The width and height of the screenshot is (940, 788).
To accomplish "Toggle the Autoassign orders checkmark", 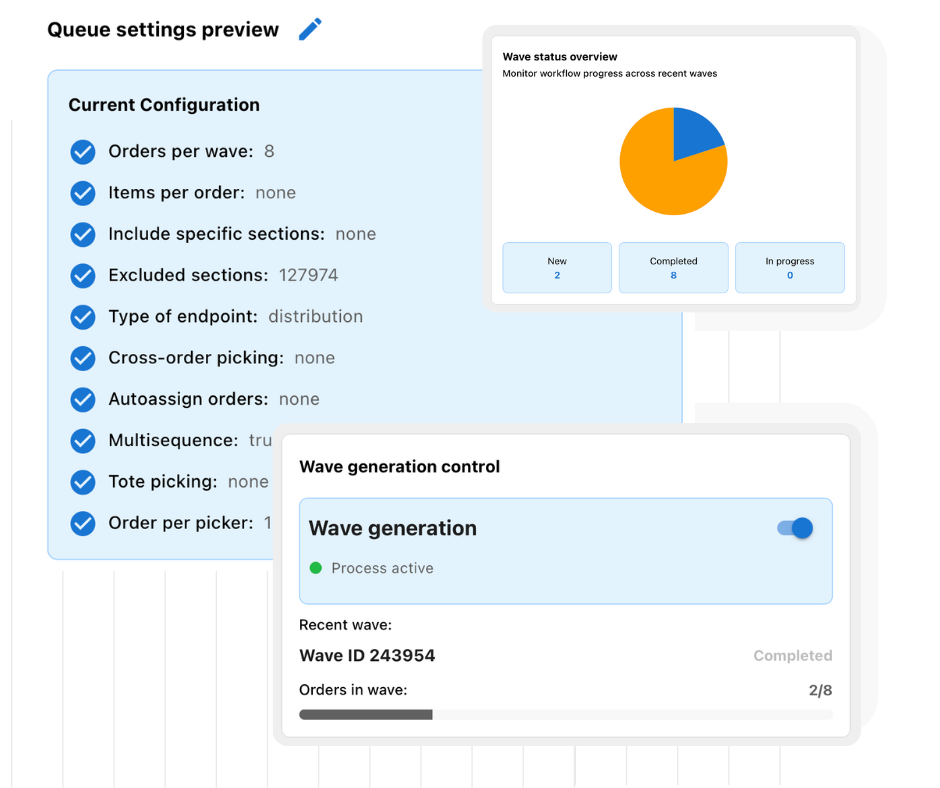I will point(83,399).
